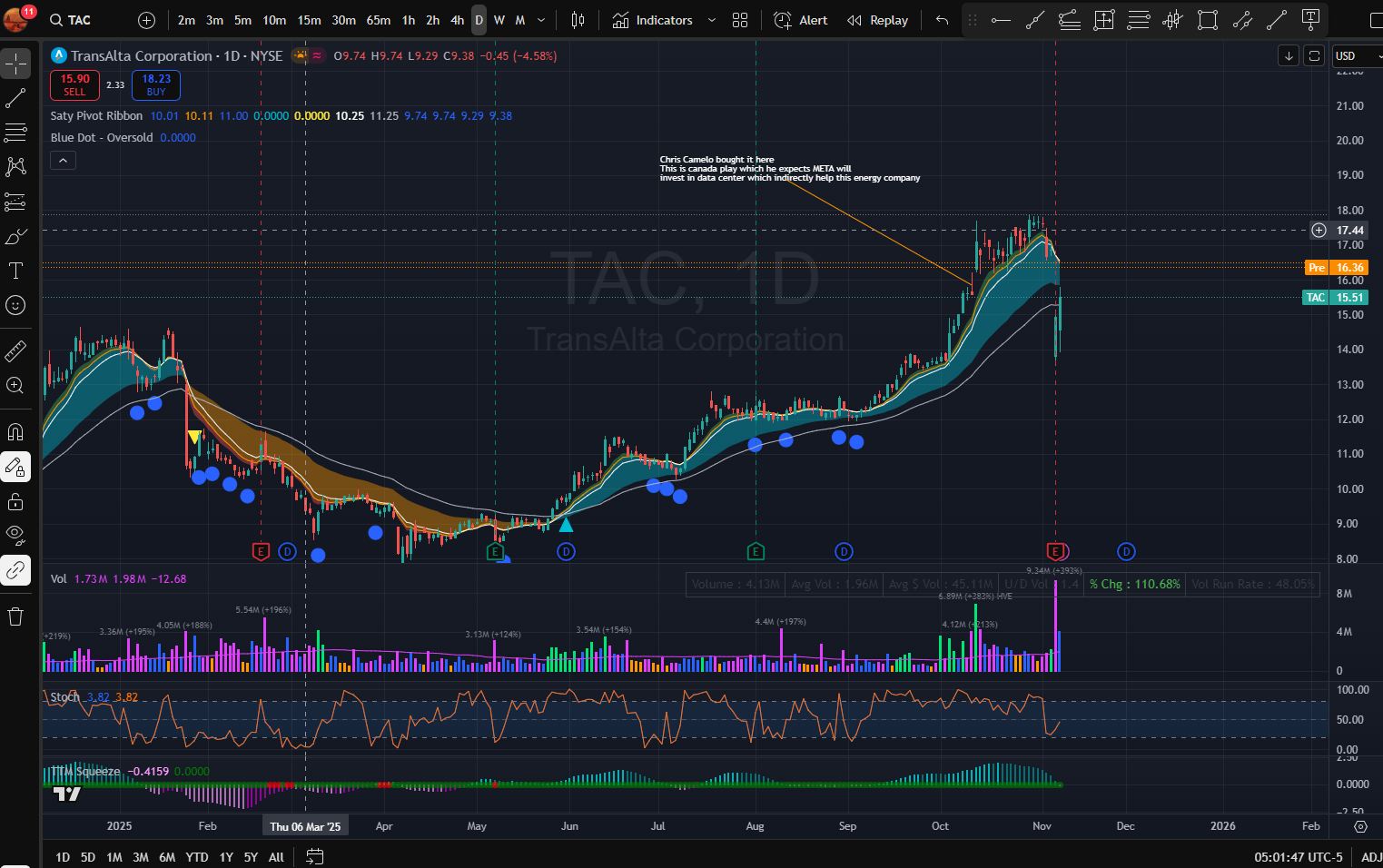This screenshot has height=868, width=1383.
Task: Click the maximize chart pane icon
Action: (x=1314, y=56)
